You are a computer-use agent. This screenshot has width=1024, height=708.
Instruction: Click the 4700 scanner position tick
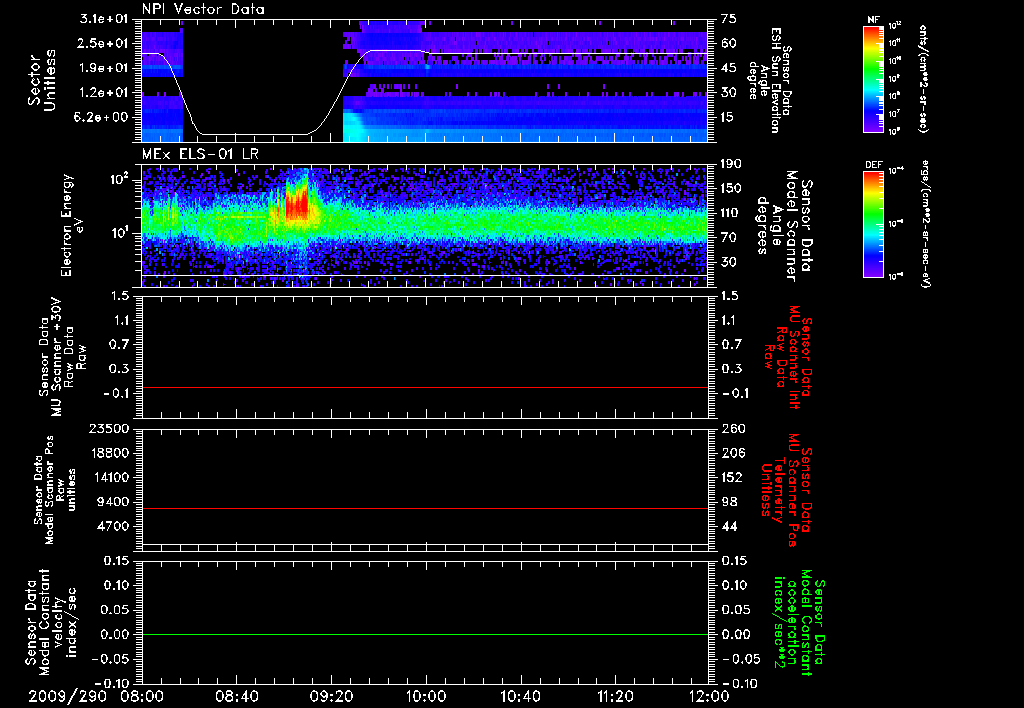pyautogui.click(x=114, y=526)
